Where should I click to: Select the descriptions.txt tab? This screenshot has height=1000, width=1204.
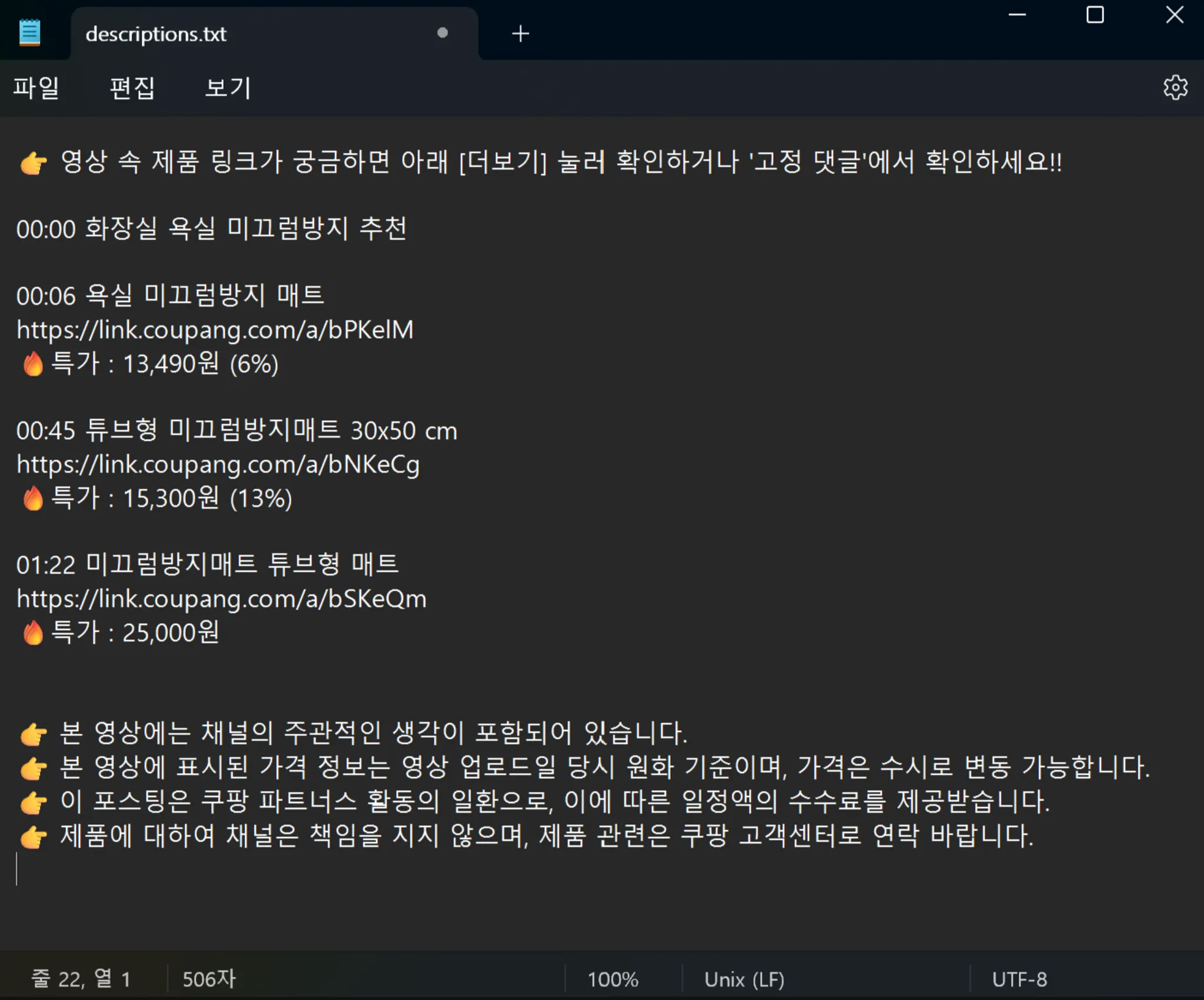[156, 34]
